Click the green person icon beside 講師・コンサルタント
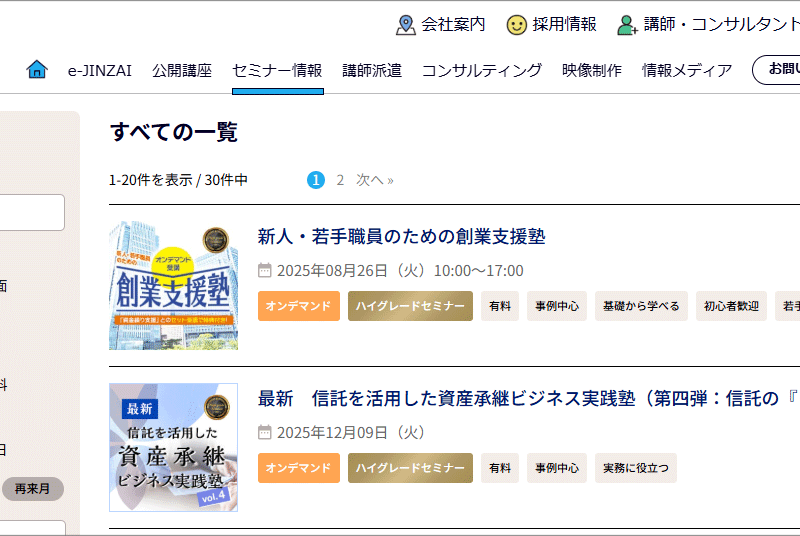Viewport: 800px width, 536px height. click(627, 24)
